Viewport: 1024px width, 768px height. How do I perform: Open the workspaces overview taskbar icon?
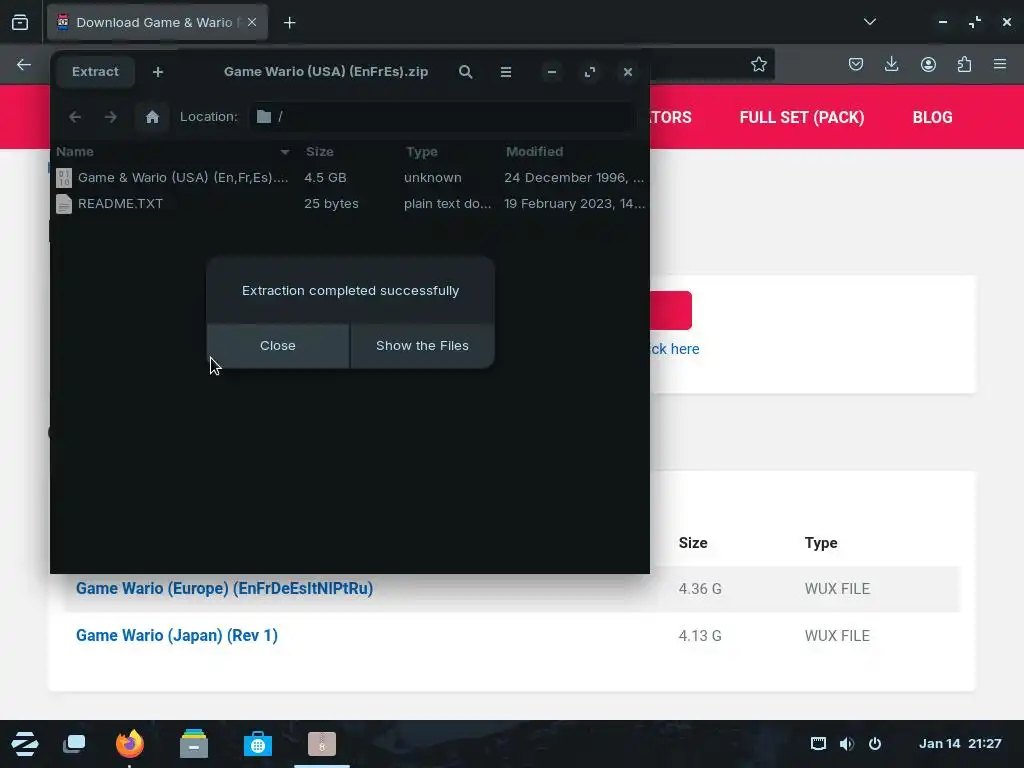(x=74, y=744)
